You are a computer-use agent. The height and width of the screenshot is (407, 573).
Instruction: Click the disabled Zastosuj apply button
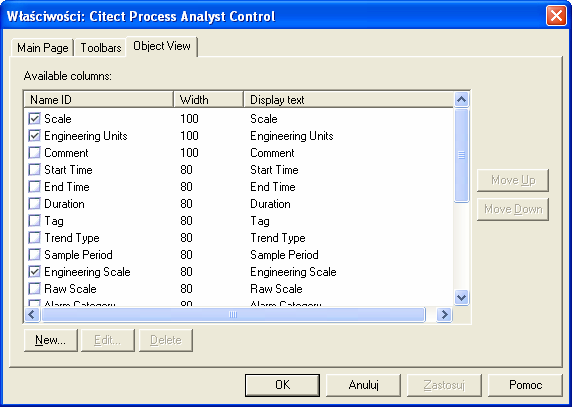[x=444, y=385]
